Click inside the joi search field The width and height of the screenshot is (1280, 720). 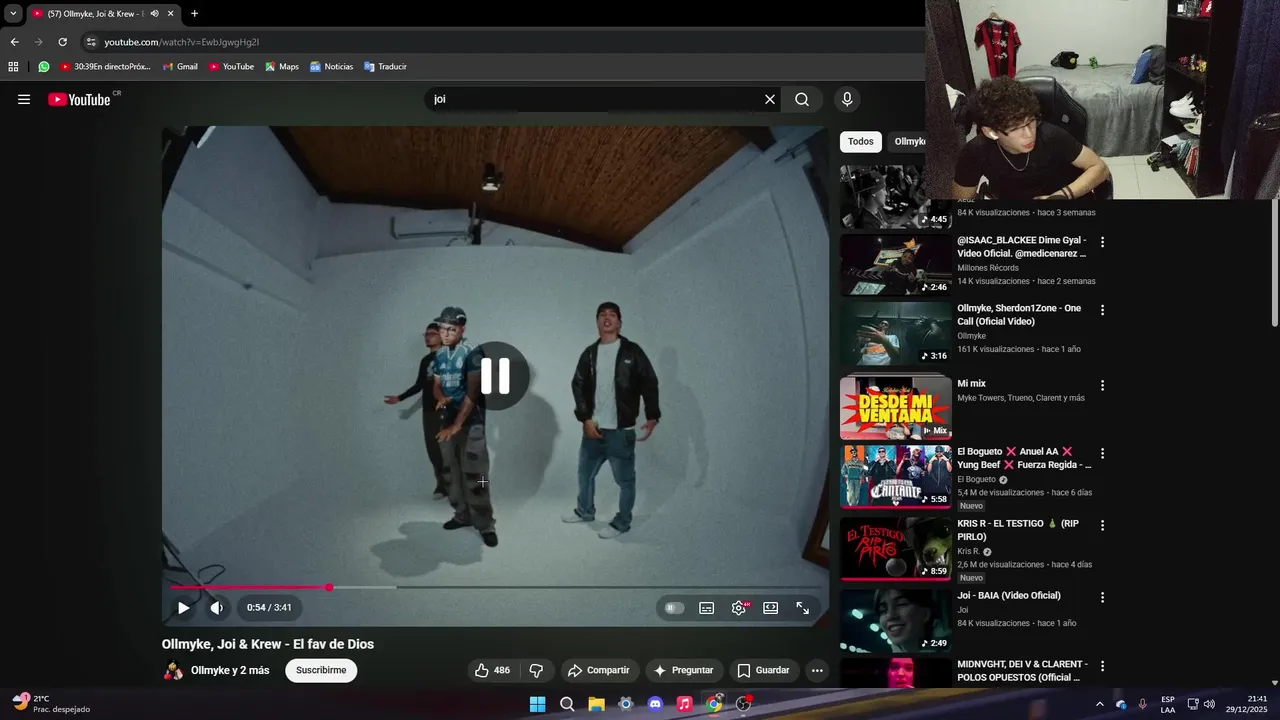pos(594,99)
